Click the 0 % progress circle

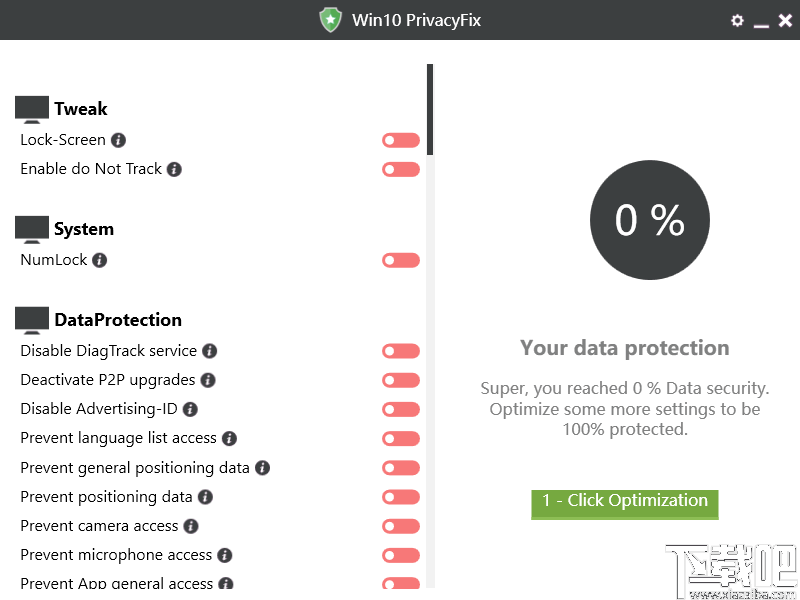650,220
